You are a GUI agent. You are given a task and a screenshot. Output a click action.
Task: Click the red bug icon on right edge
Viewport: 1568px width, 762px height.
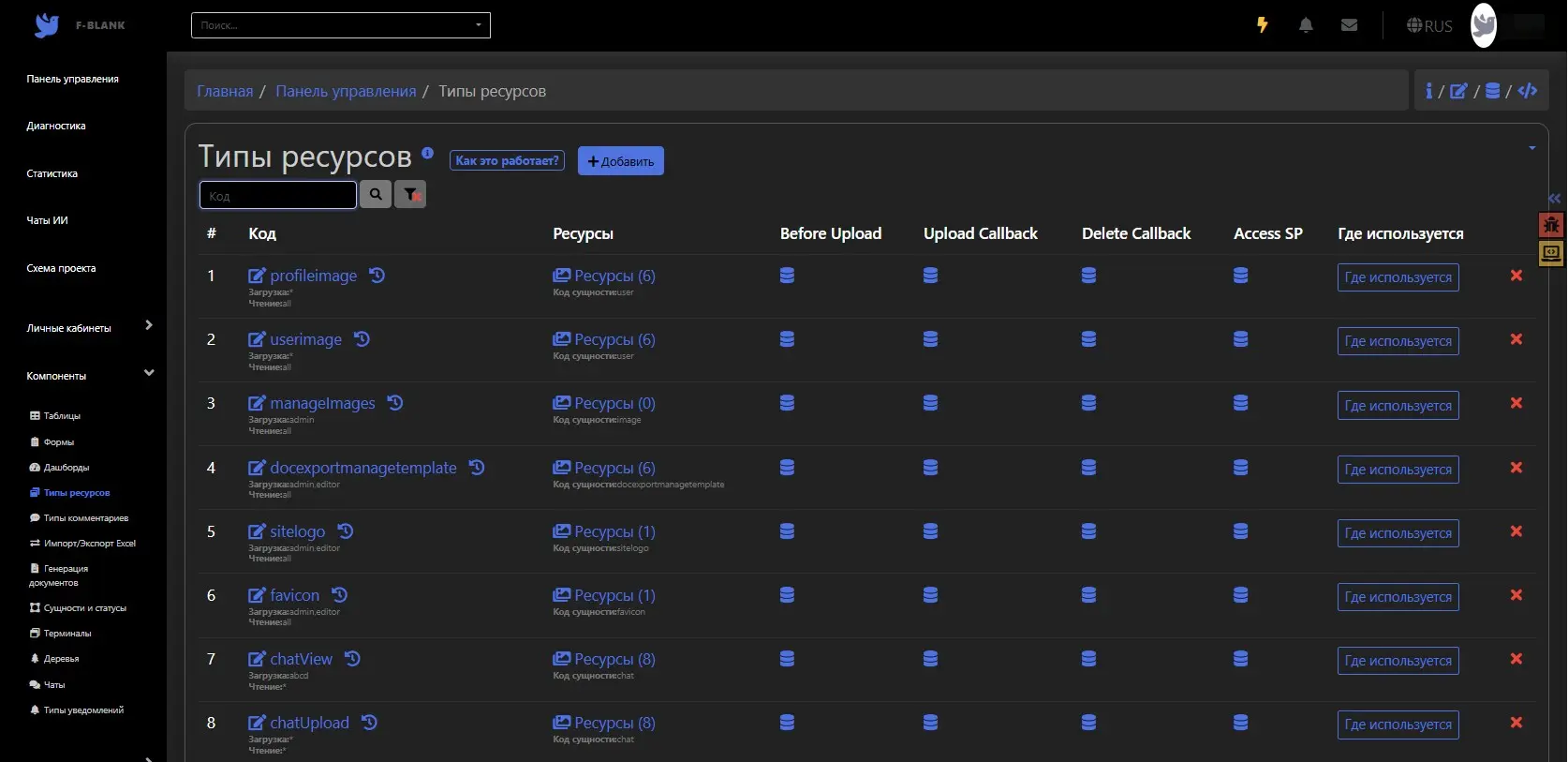pyautogui.click(x=1551, y=225)
